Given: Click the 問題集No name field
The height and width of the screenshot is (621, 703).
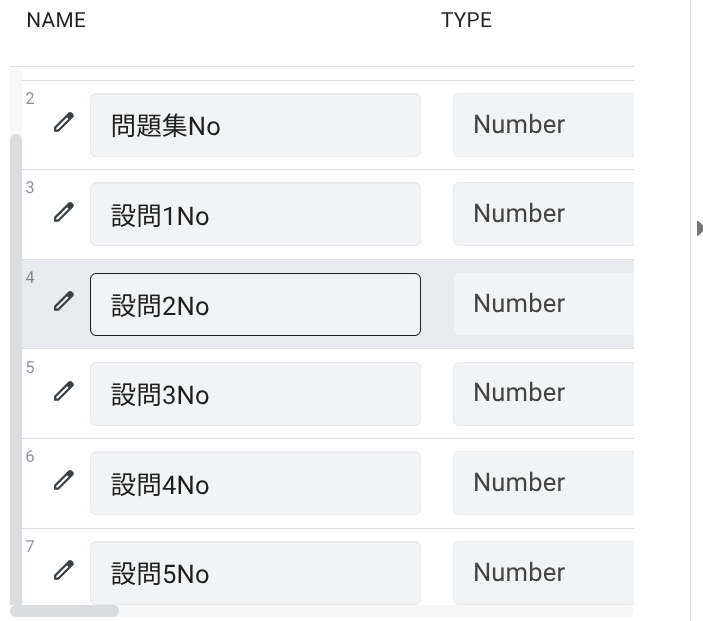Looking at the screenshot, I should pyautogui.click(x=255, y=125).
